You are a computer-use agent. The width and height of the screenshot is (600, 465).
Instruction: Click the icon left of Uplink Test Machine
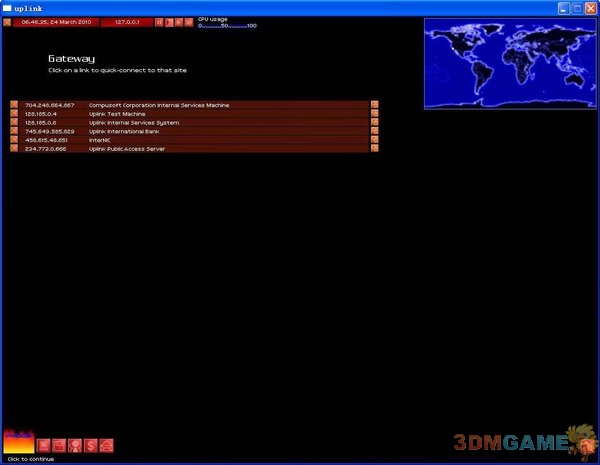pyautogui.click(x=14, y=113)
